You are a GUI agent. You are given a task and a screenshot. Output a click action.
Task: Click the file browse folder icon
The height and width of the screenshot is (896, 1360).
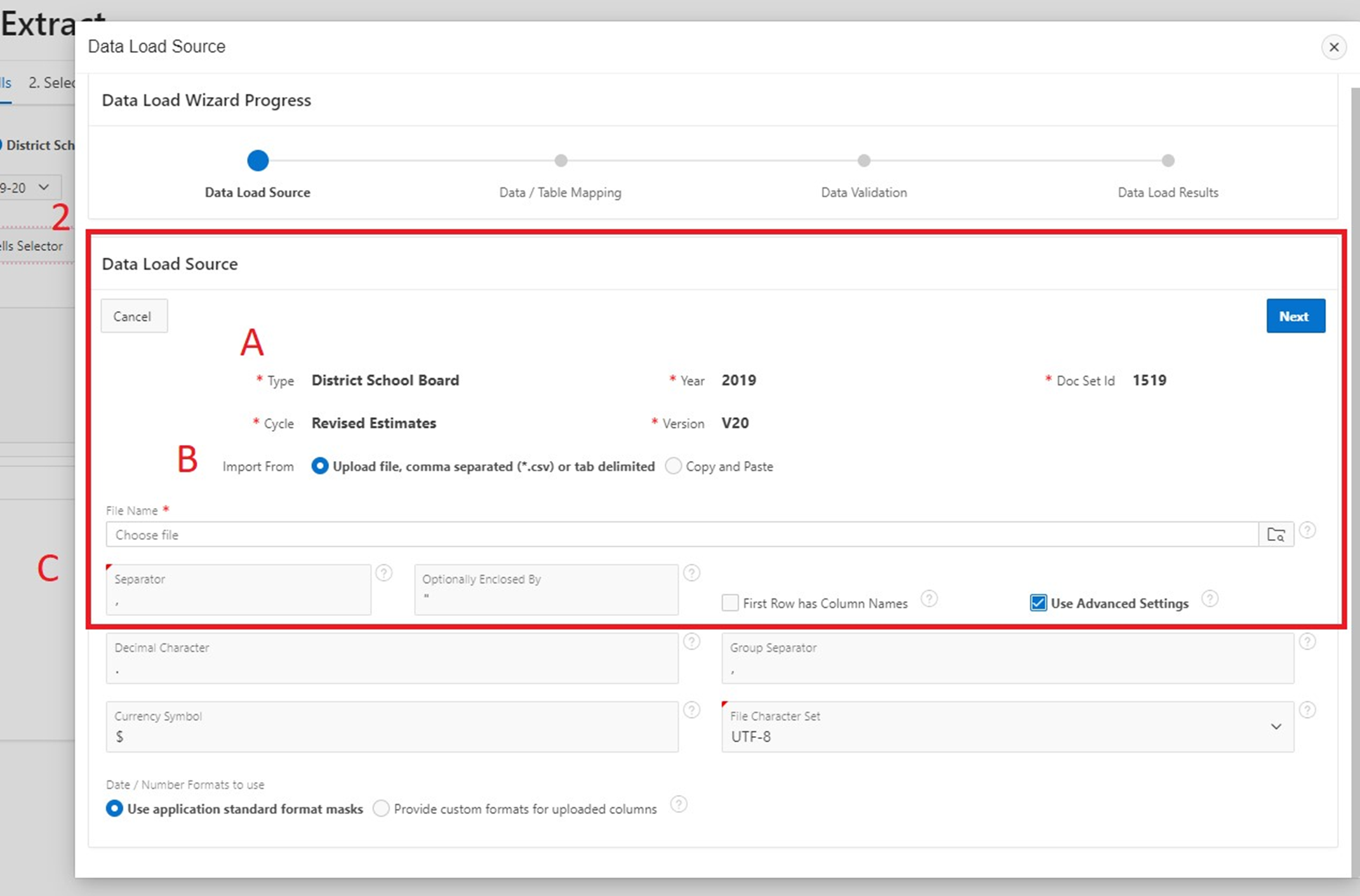coord(1276,535)
